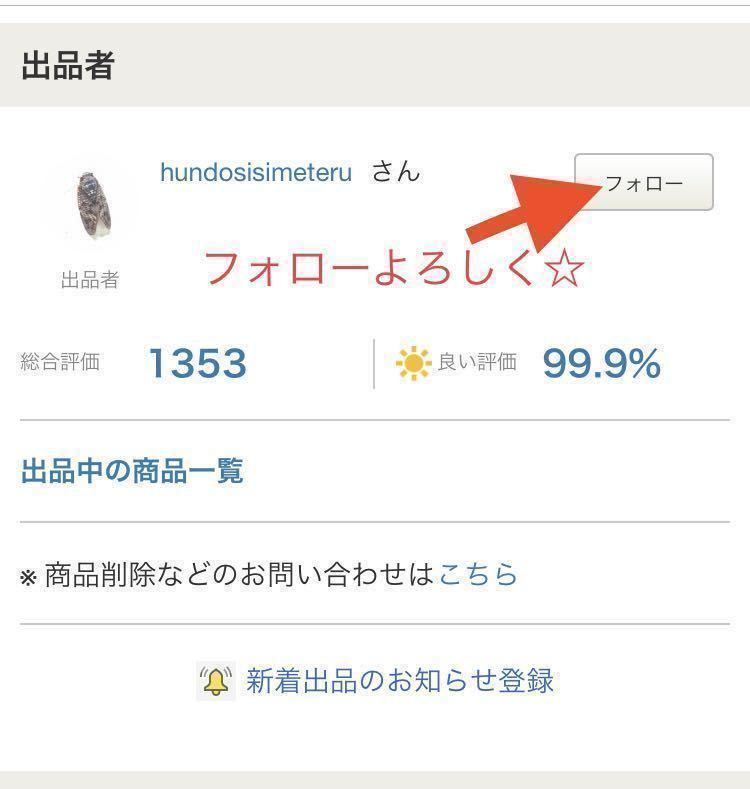
Task: Click the 商品削除などのお問い合わせは text
Action: [240, 574]
